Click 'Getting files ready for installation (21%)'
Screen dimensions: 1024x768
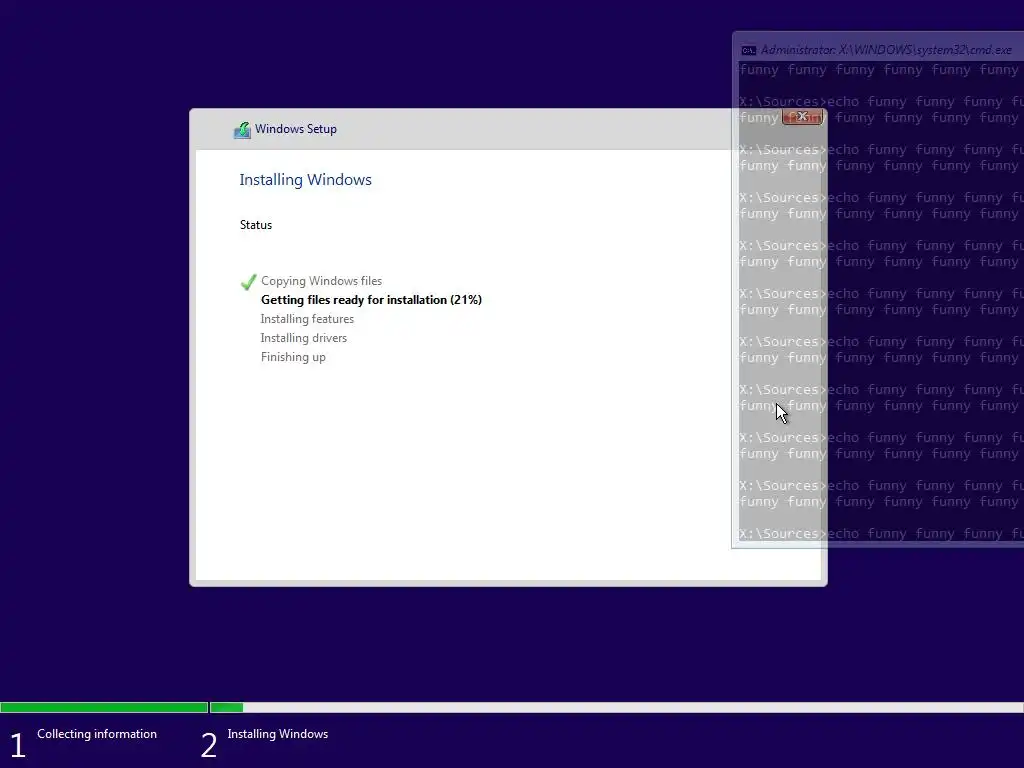[x=371, y=300]
